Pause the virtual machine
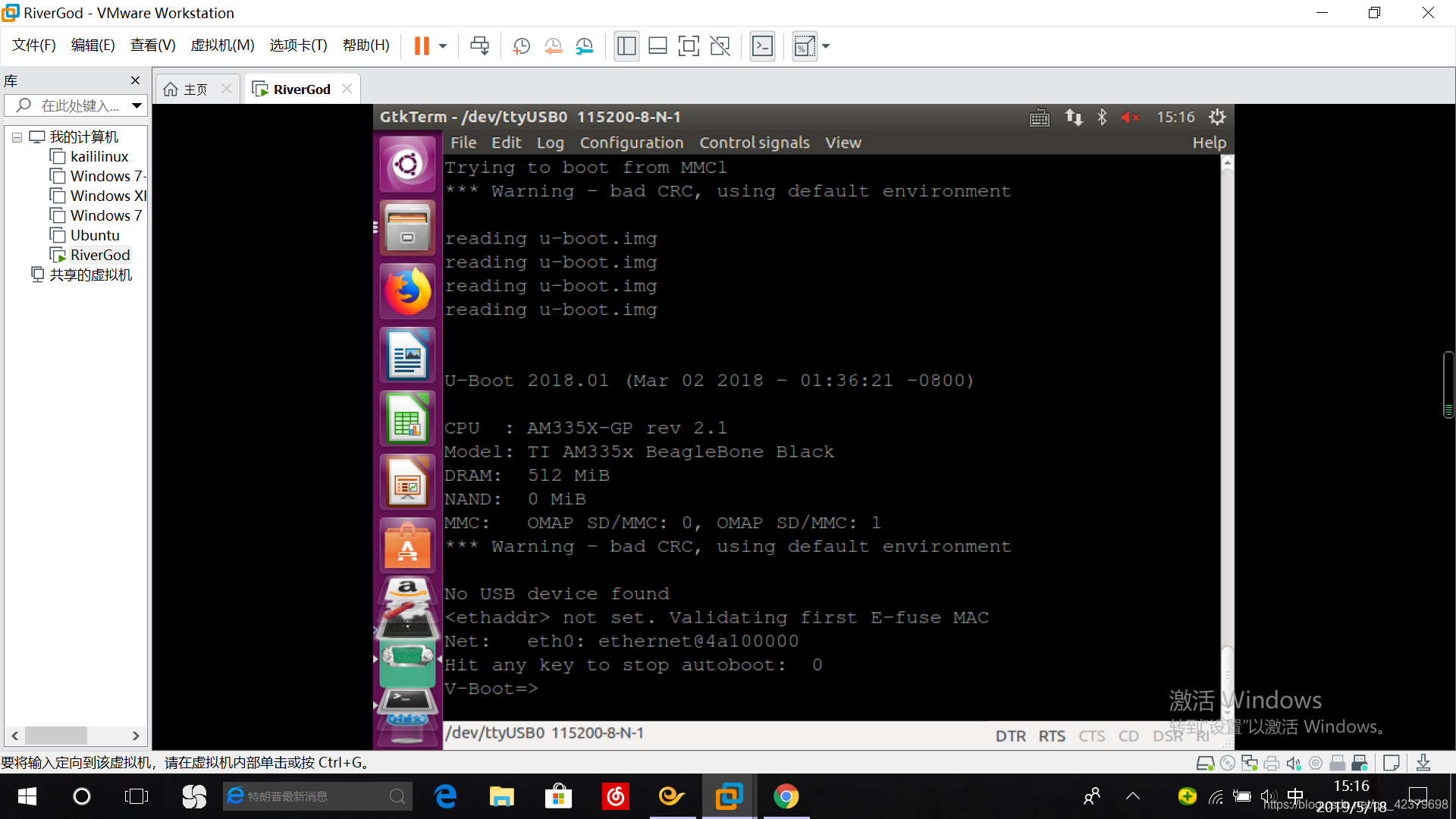 tap(422, 46)
